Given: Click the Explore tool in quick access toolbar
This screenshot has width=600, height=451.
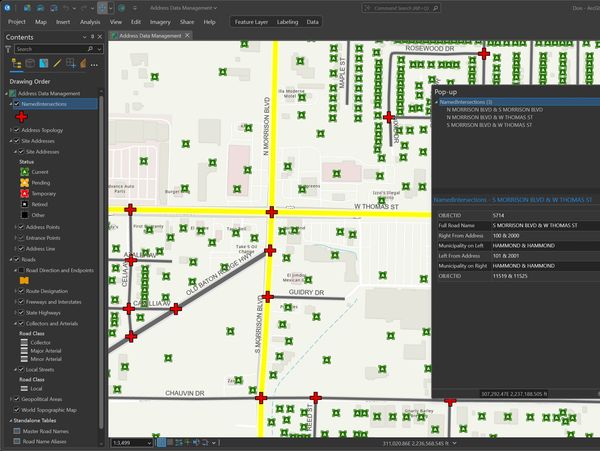Looking at the screenshot, I should point(103,7).
